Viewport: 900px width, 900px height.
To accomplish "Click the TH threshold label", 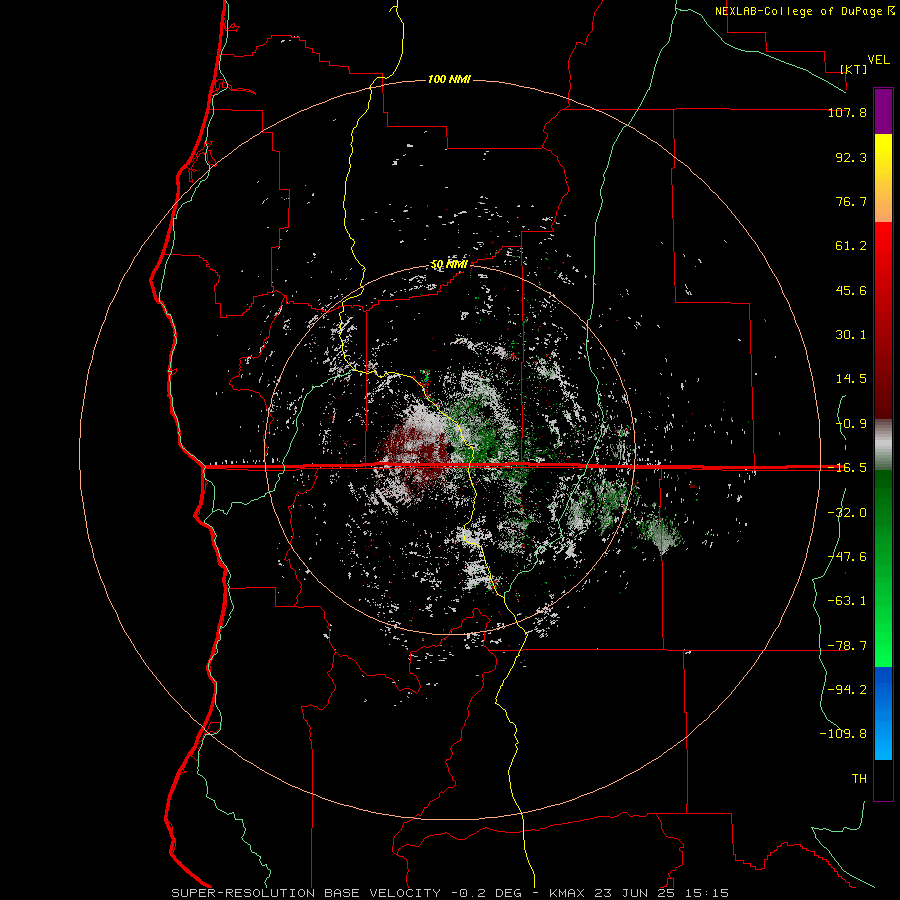I will (859, 779).
